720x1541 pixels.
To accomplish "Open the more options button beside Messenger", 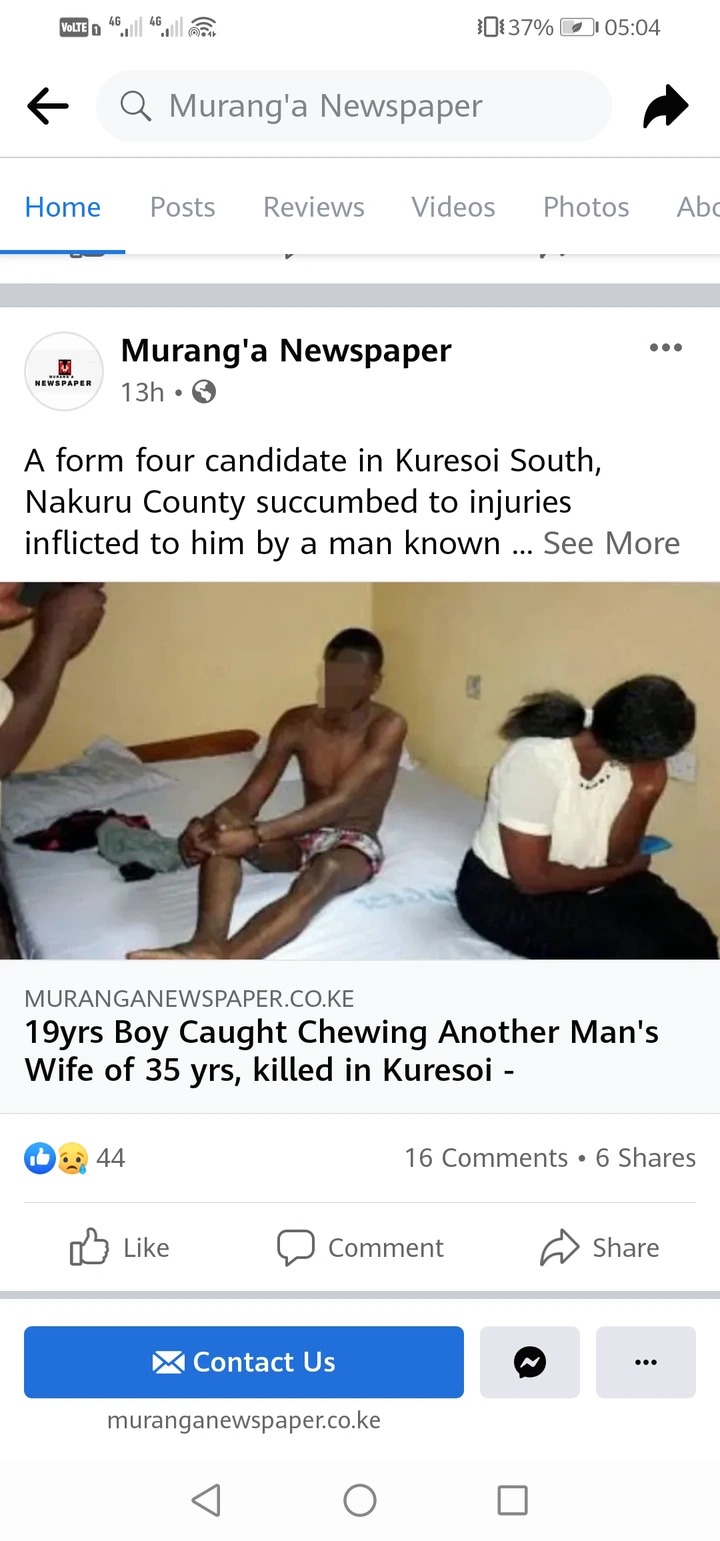I will click(646, 1361).
